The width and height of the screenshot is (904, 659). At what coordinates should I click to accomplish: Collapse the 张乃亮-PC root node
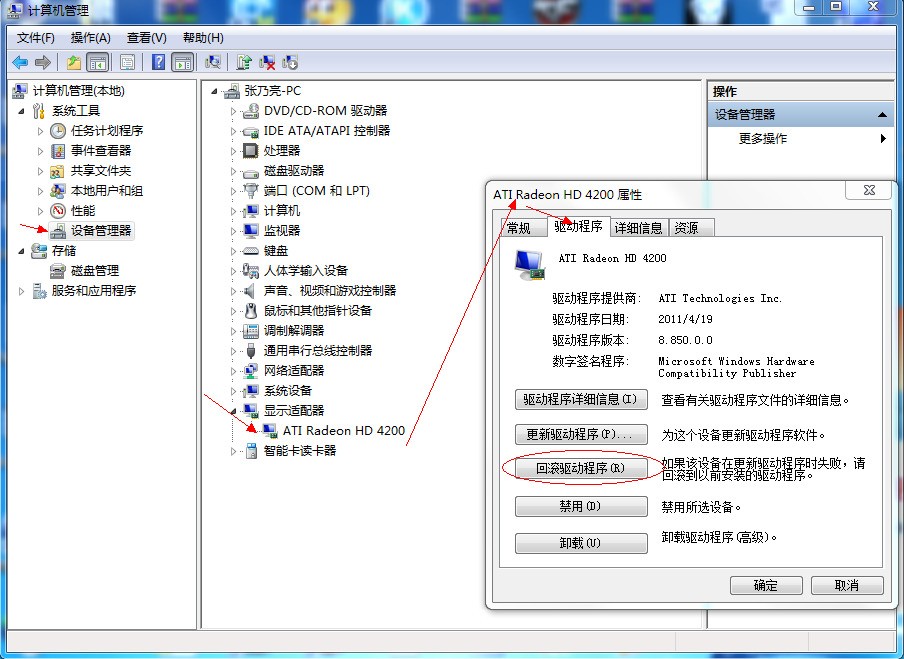(214, 91)
